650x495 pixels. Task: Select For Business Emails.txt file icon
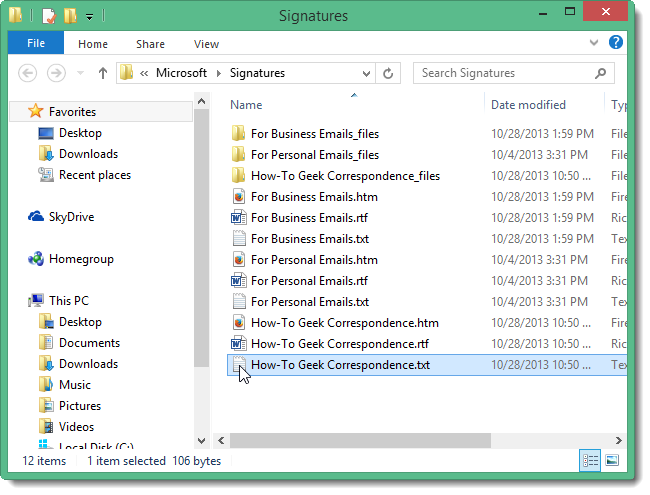239,238
